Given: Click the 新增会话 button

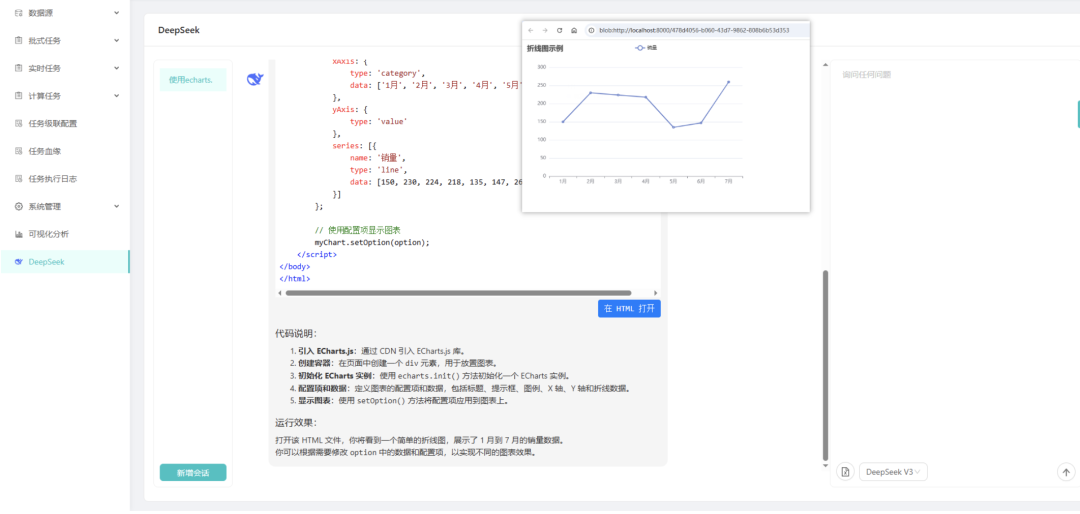Looking at the screenshot, I should [x=193, y=473].
